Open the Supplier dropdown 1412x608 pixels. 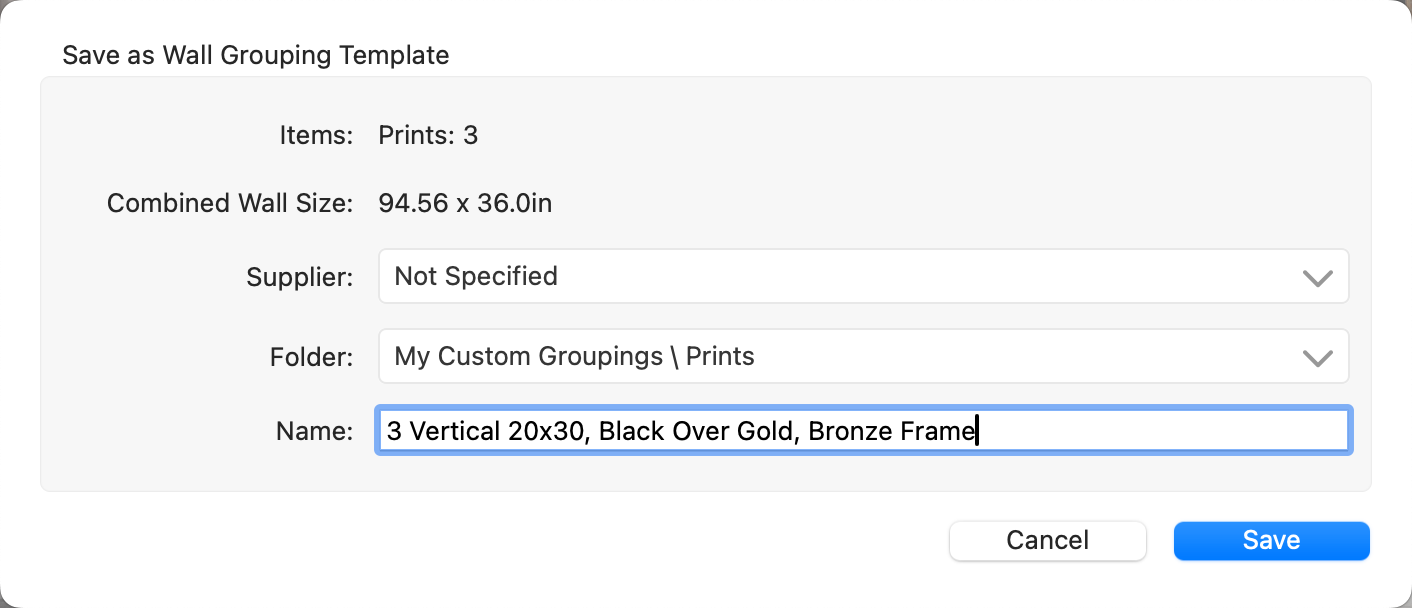click(862, 276)
